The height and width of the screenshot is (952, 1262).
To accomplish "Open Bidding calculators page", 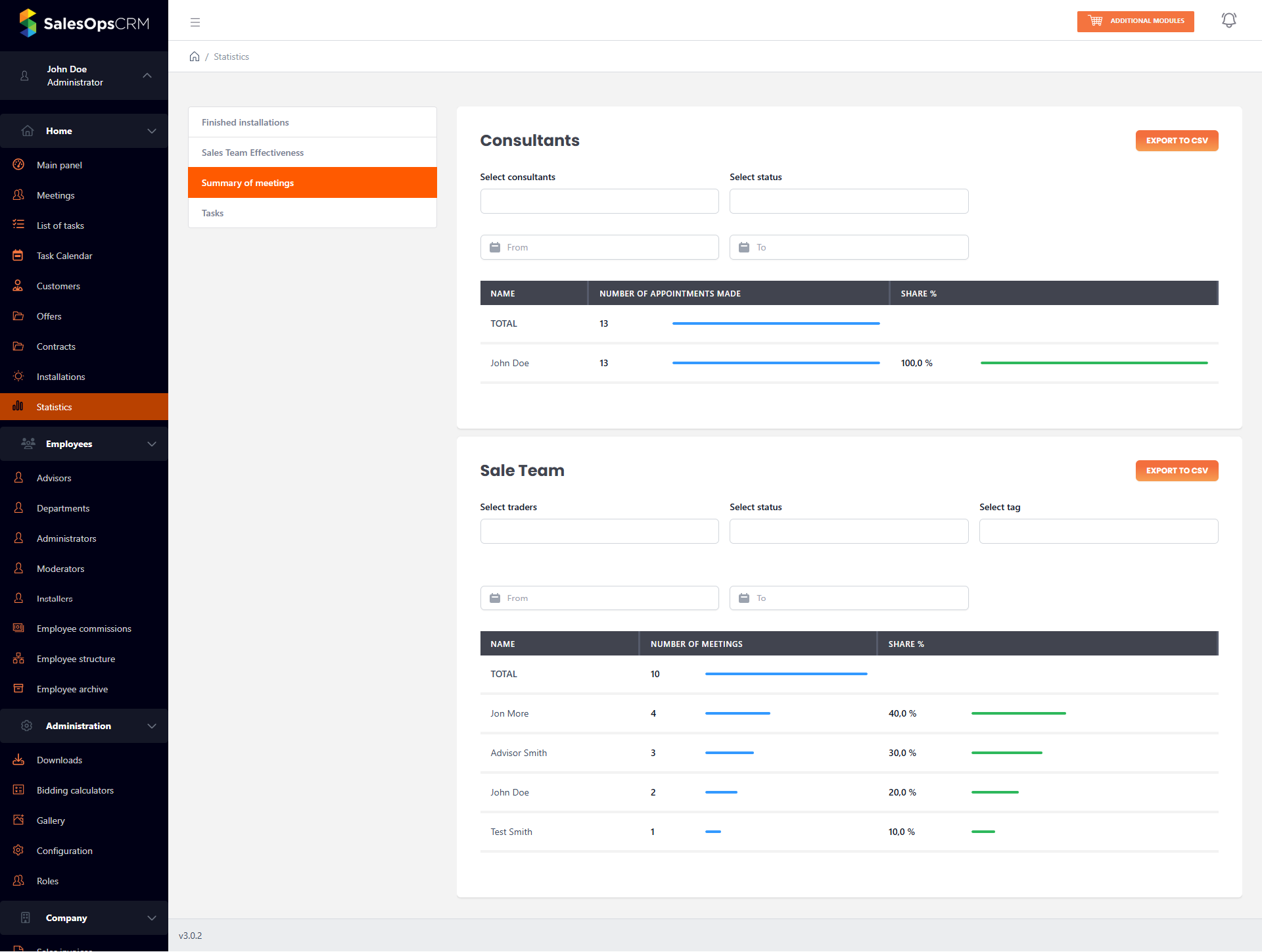I will [75, 790].
